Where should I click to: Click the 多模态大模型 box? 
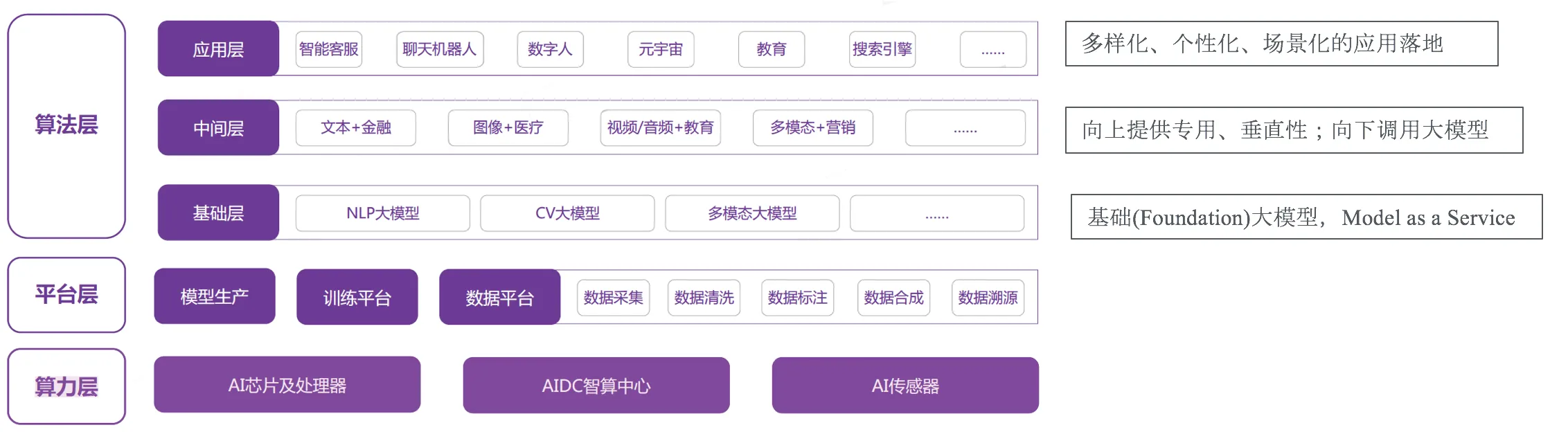point(752,213)
